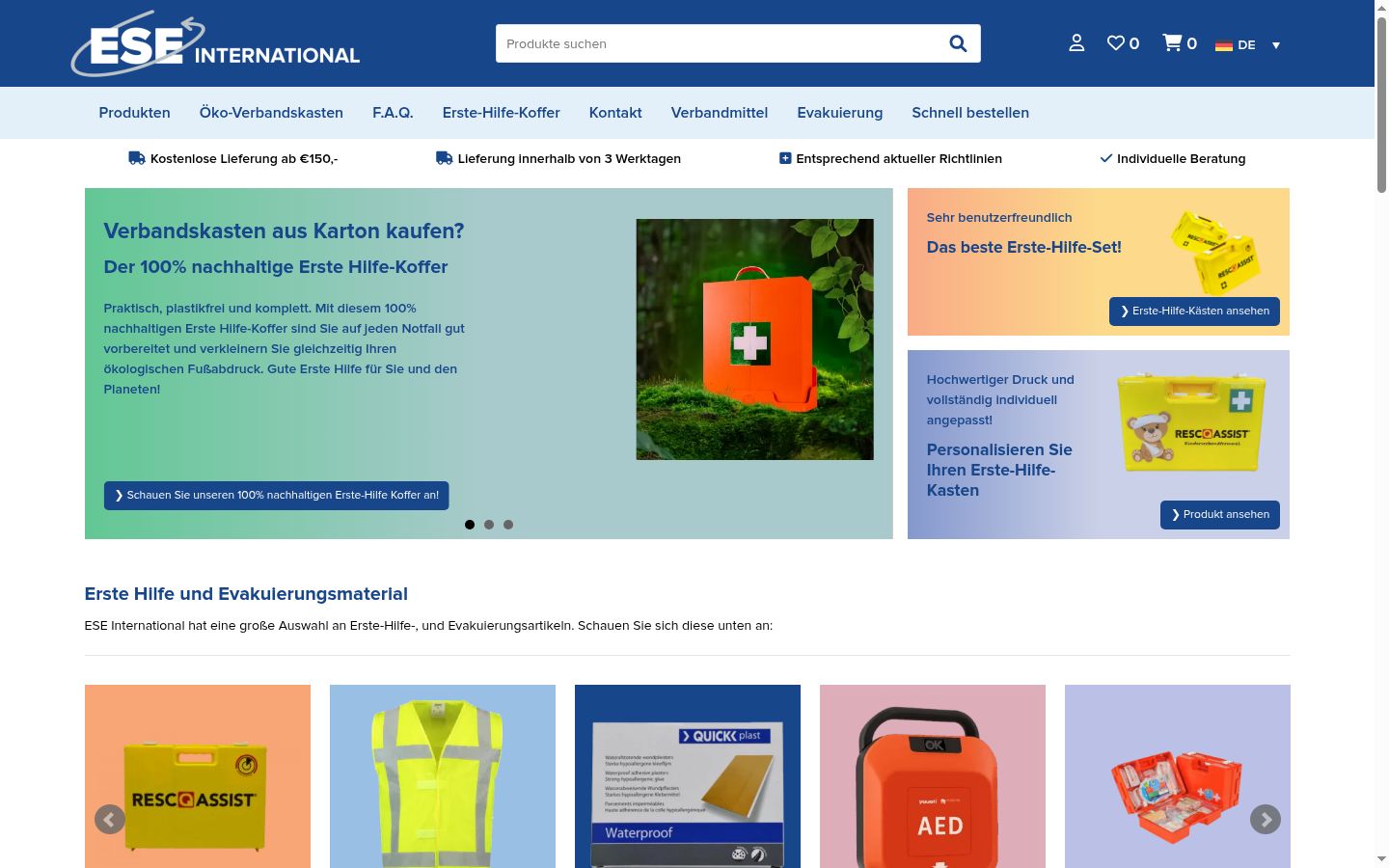Open the F.A.Q. menu item
The height and width of the screenshot is (868, 1389).
393,113
